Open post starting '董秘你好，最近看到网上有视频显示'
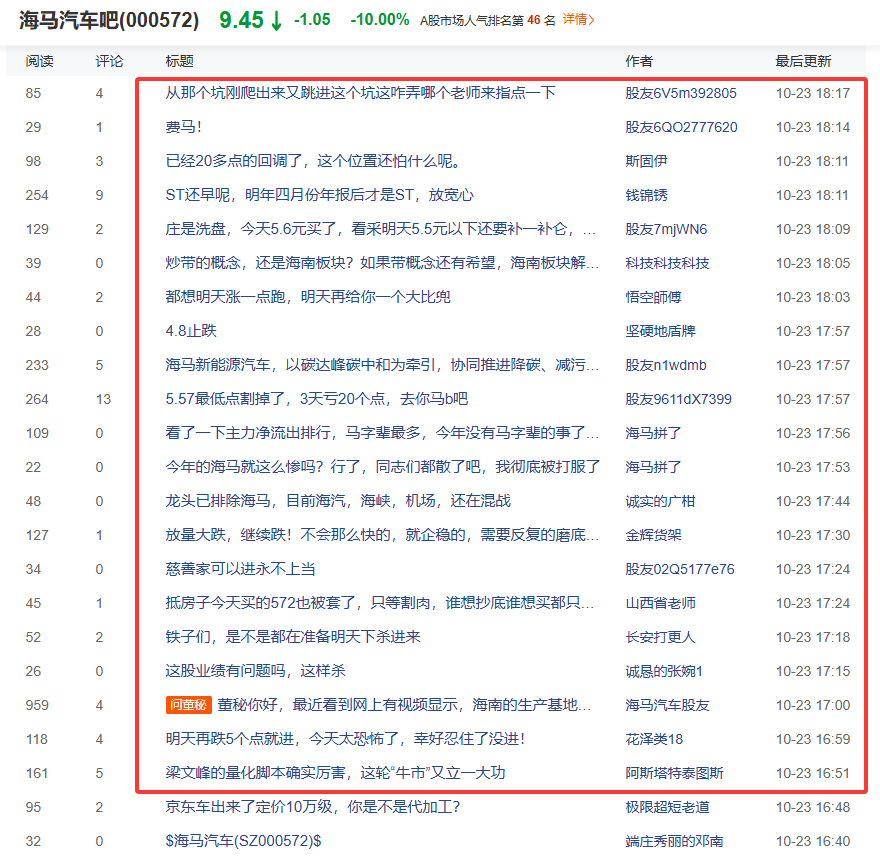The width and height of the screenshot is (880, 859). pos(404,705)
